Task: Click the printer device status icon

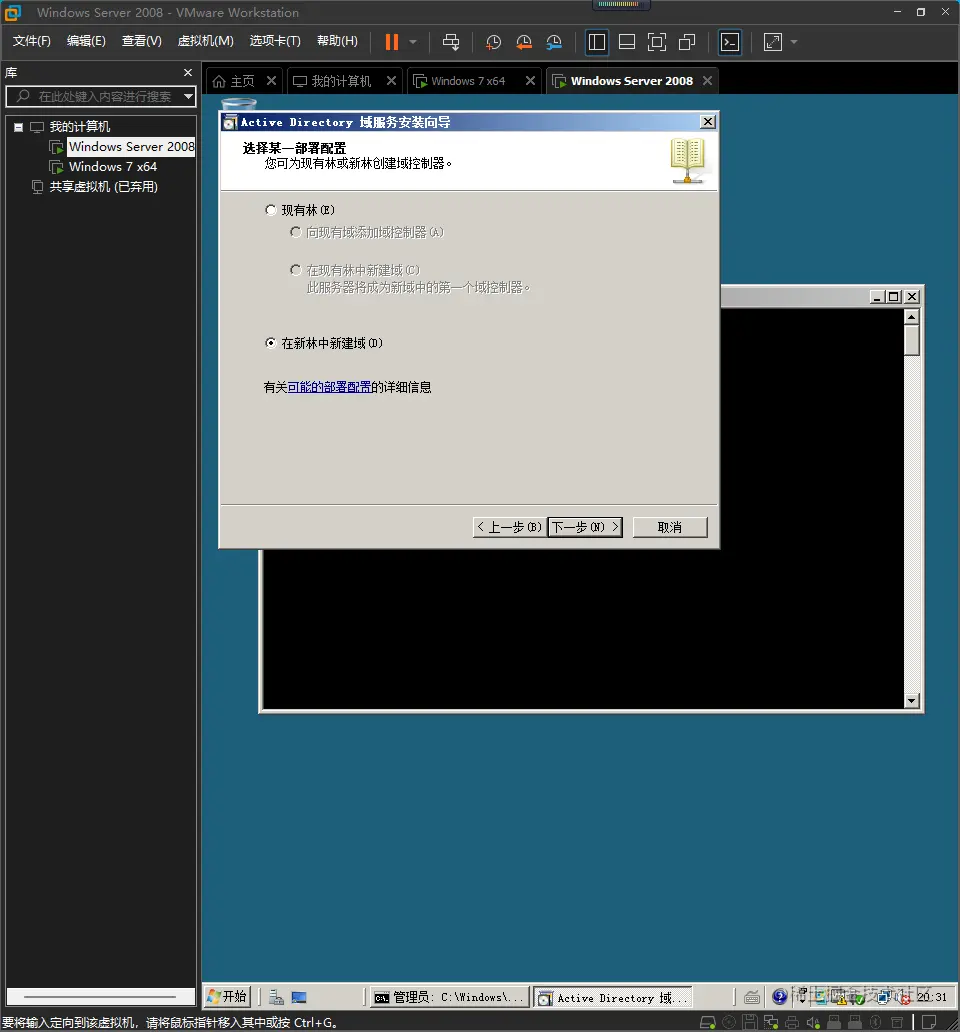Action: click(792, 1023)
